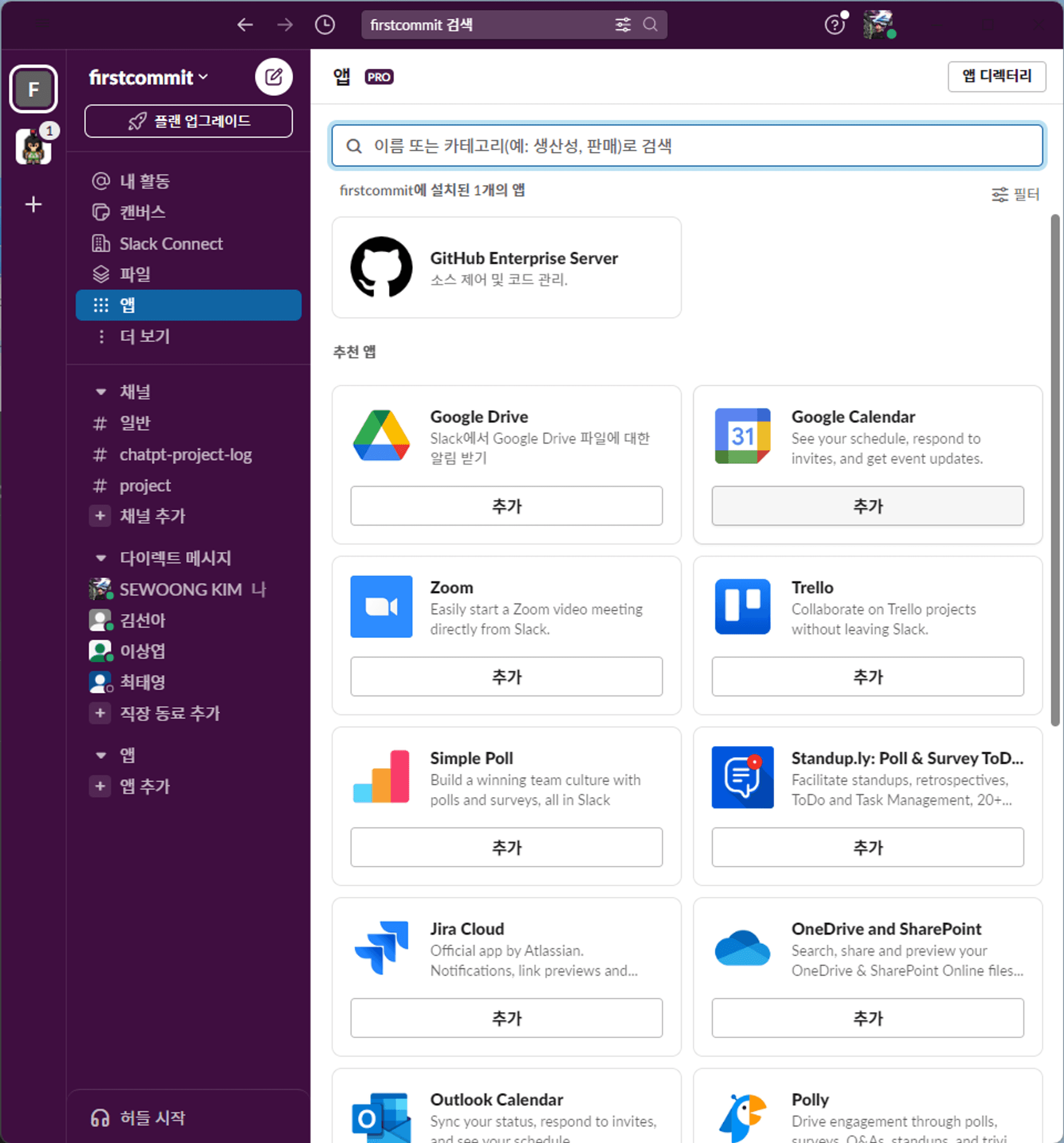Click the Google Calendar logo
1064x1143 pixels.
pyautogui.click(x=743, y=436)
